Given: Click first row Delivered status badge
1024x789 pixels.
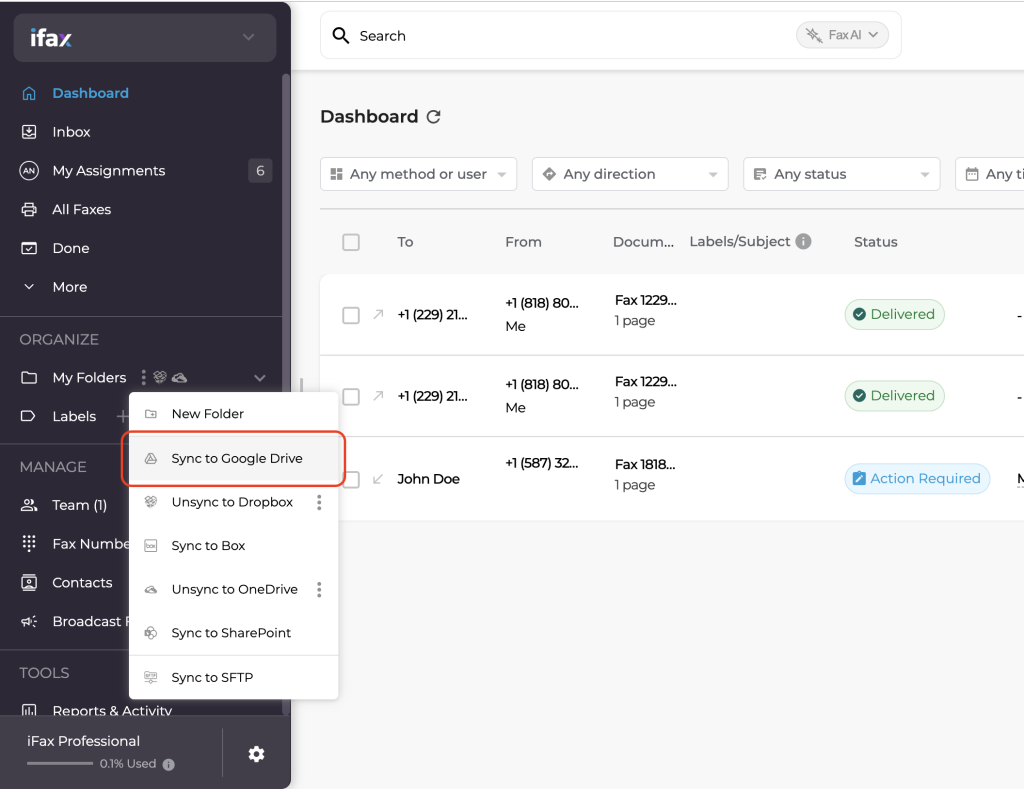Looking at the screenshot, I should click(x=894, y=314).
